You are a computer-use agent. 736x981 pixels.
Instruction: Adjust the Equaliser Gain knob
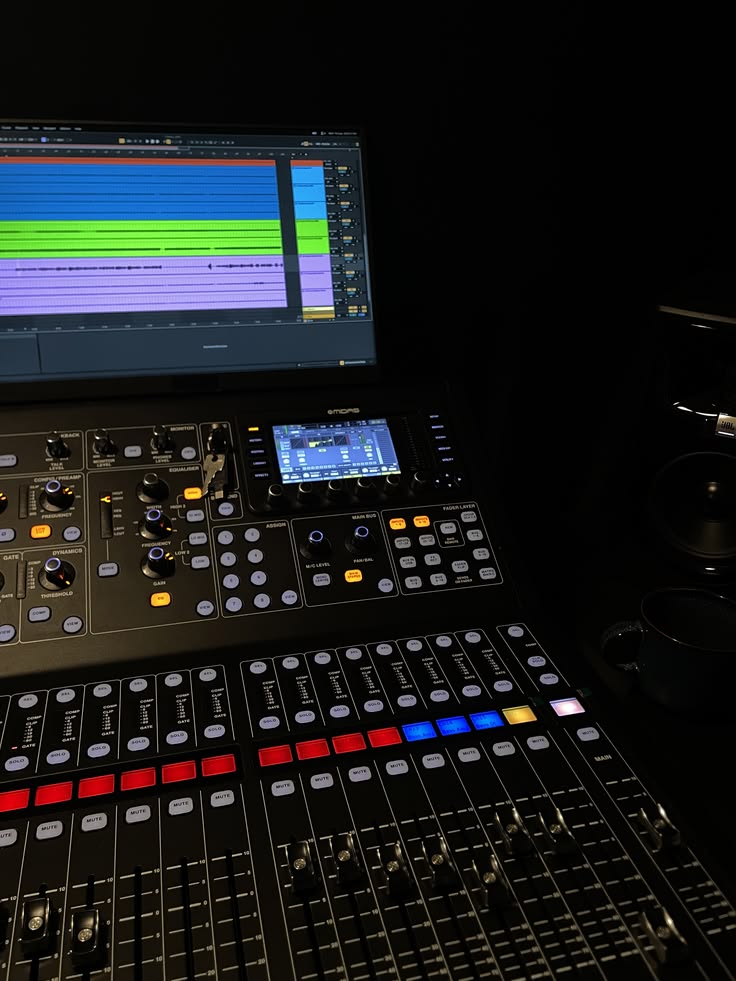158,562
